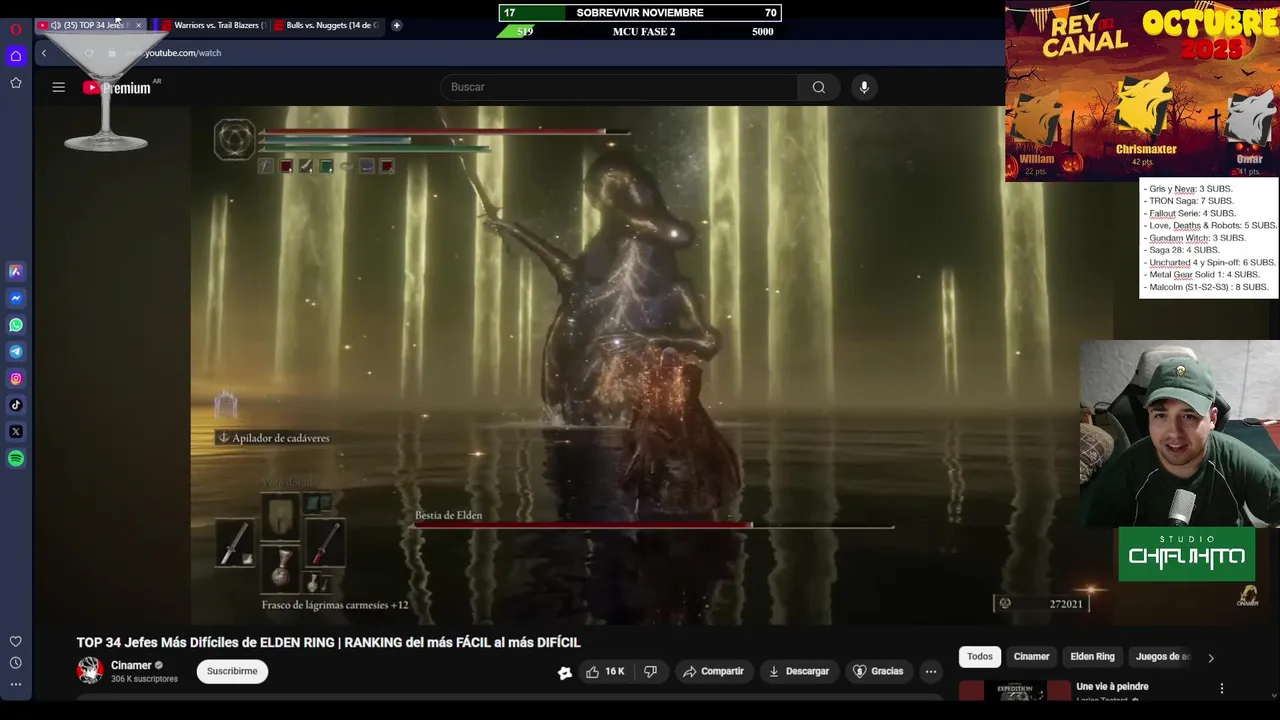Click the 'Expedition' recommended video thumbnail

click(x=1014, y=691)
